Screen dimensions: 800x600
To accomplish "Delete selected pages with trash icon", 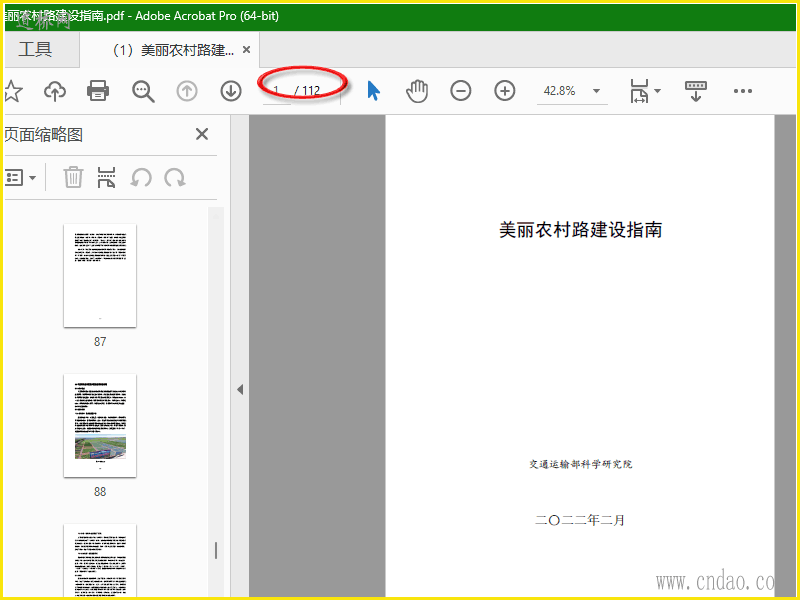I will [x=73, y=178].
